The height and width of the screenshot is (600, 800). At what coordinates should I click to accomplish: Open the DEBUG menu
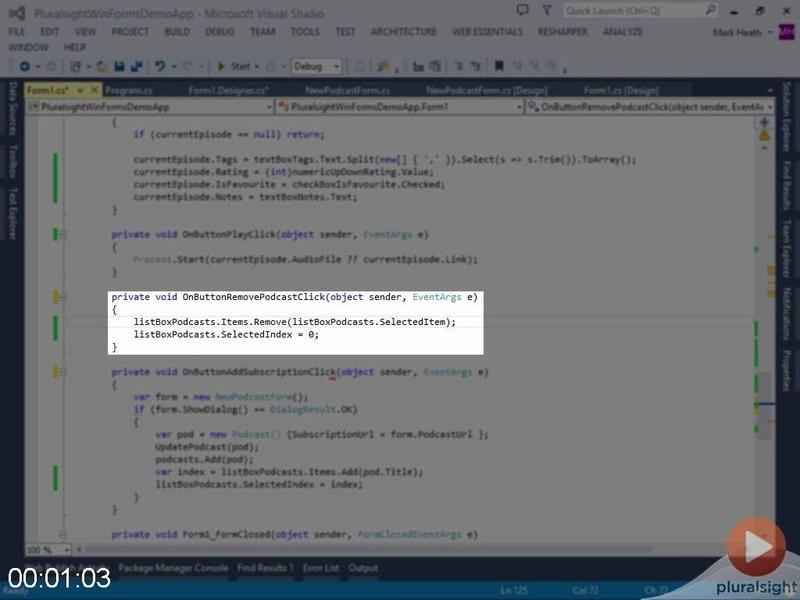tap(219, 32)
